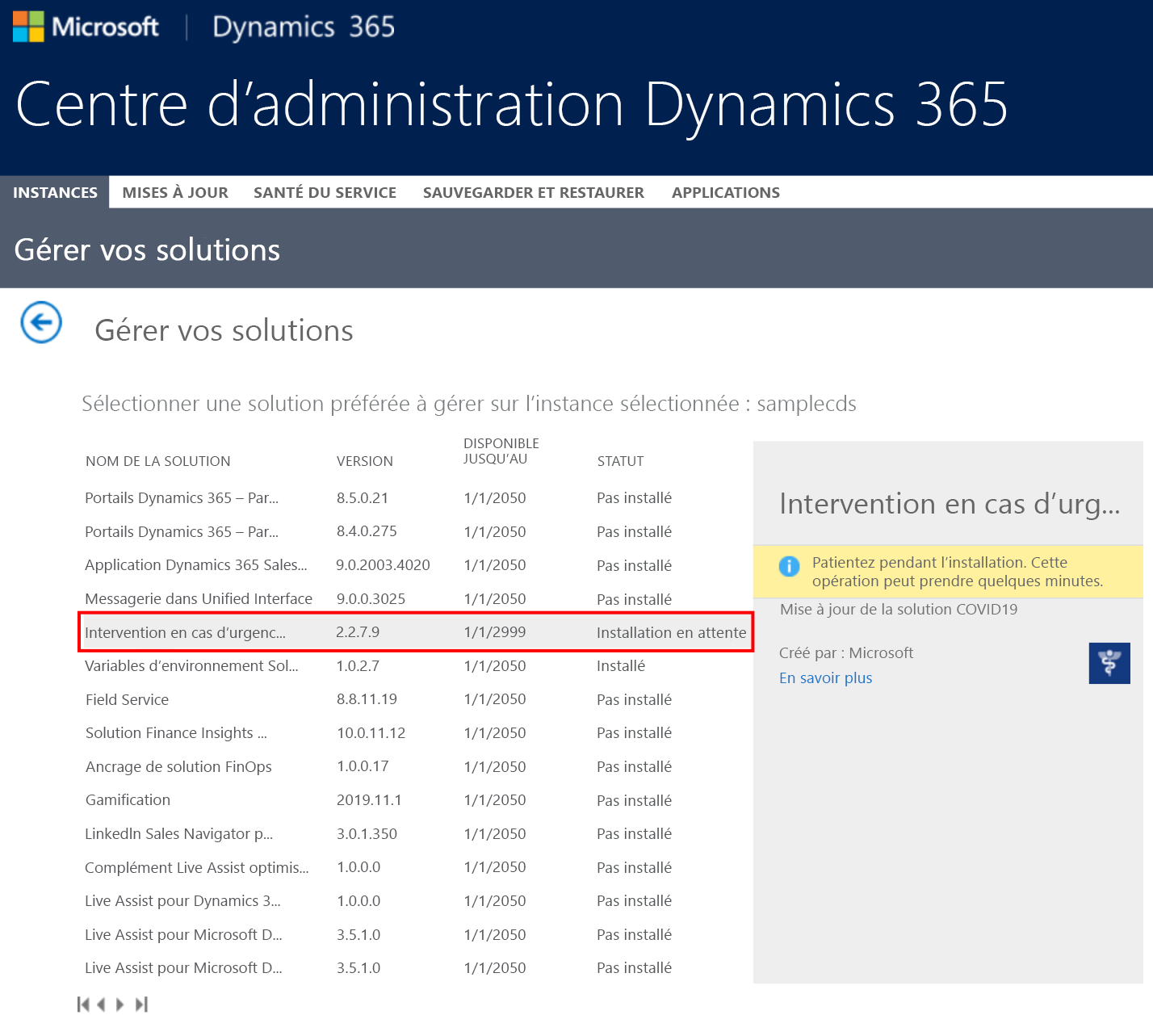Image resolution: width=1153 pixels, height=1036 pixels.
Task: Click Créé par : Microsoft text
Action: click(846, 652)
